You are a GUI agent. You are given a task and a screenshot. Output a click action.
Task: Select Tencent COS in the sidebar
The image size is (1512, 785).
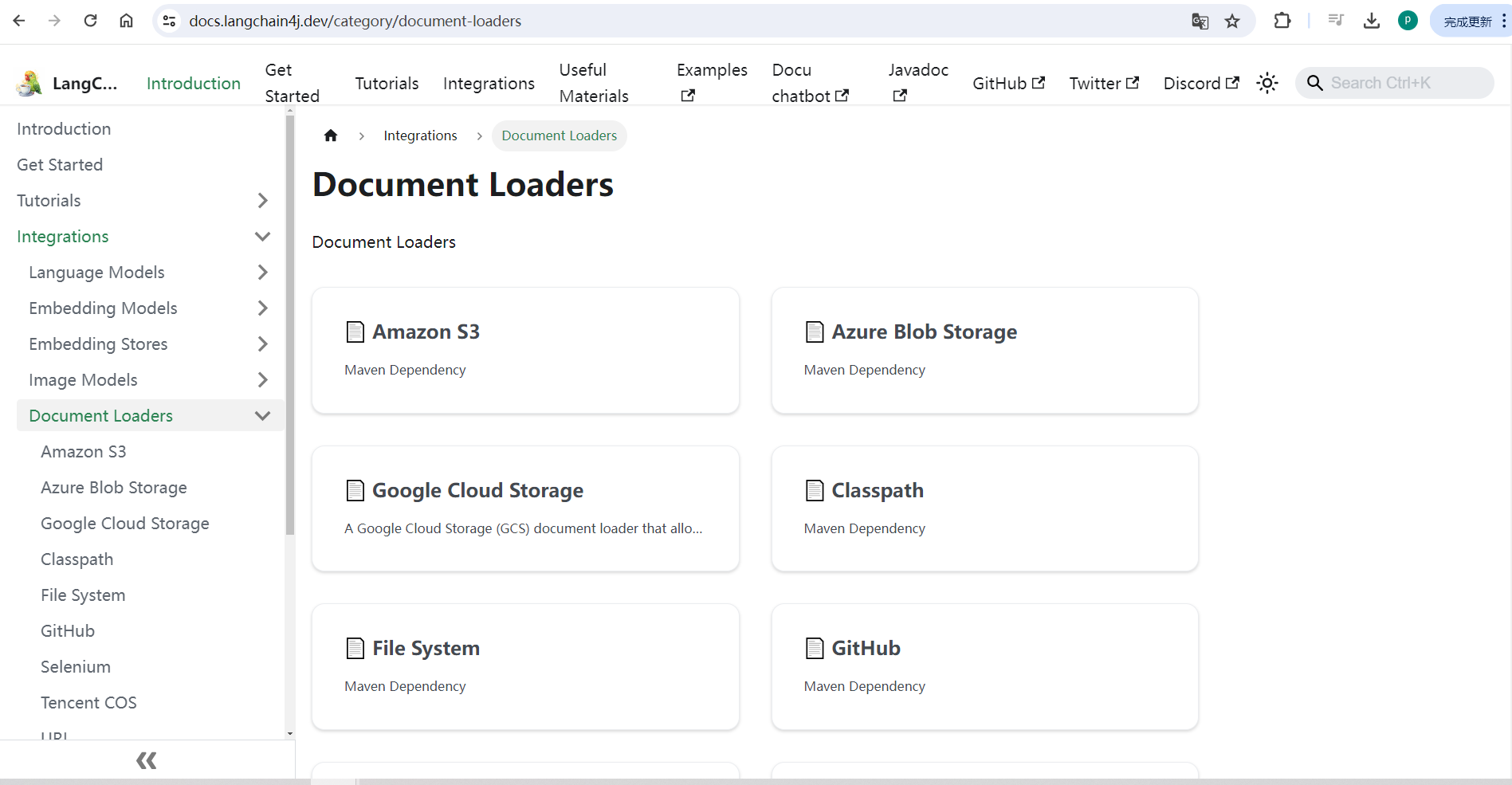(x=88, y=702)
